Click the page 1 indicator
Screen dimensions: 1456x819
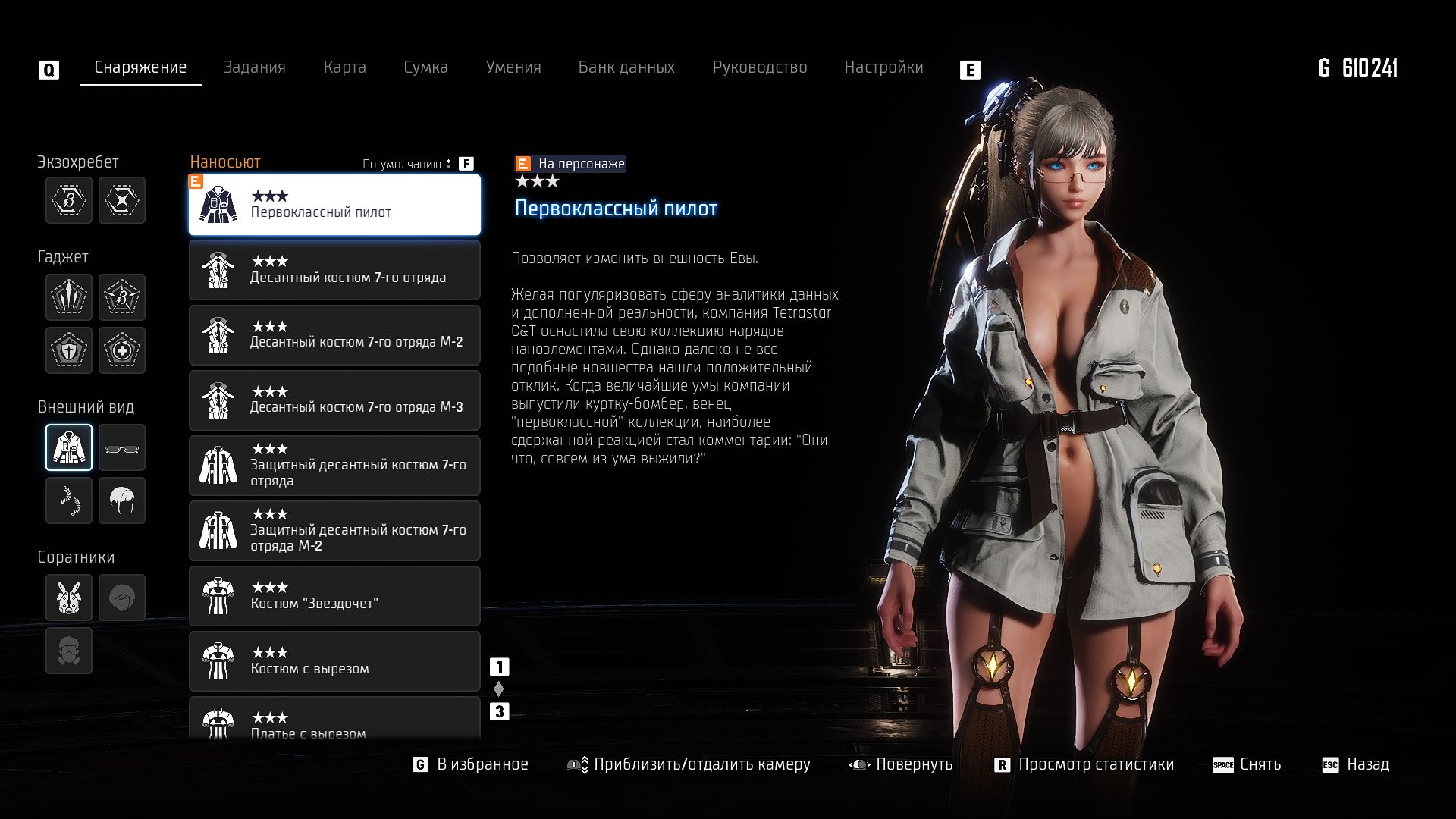pos(499,667)
